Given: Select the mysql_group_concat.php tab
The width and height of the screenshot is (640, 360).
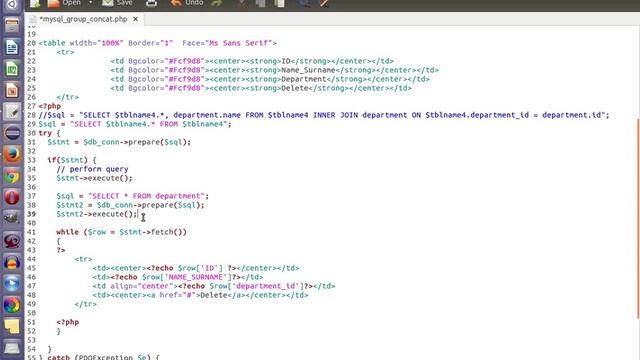Looking at the screenshot, I should coord(83,19).
